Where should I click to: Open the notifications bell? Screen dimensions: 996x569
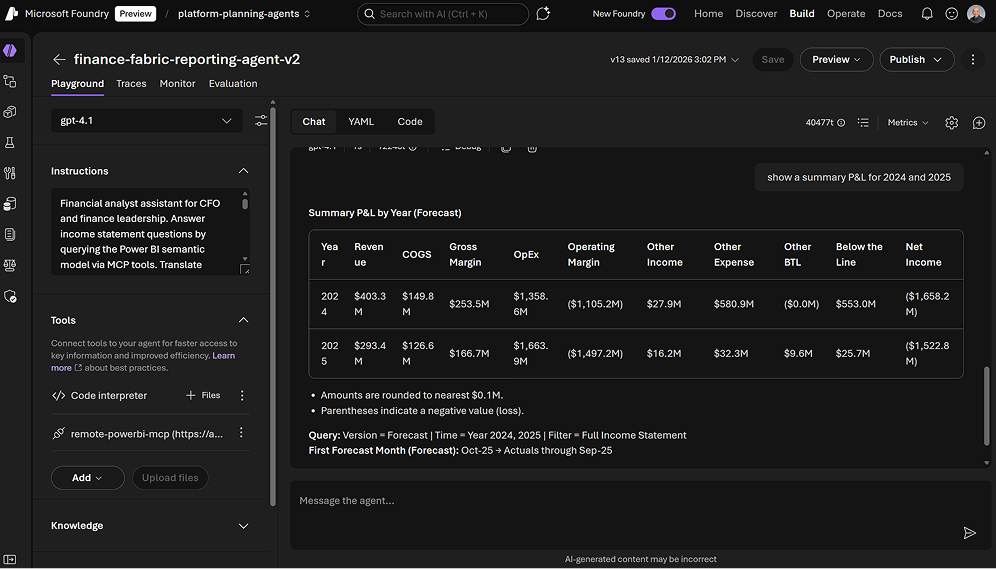pos(927,13)
